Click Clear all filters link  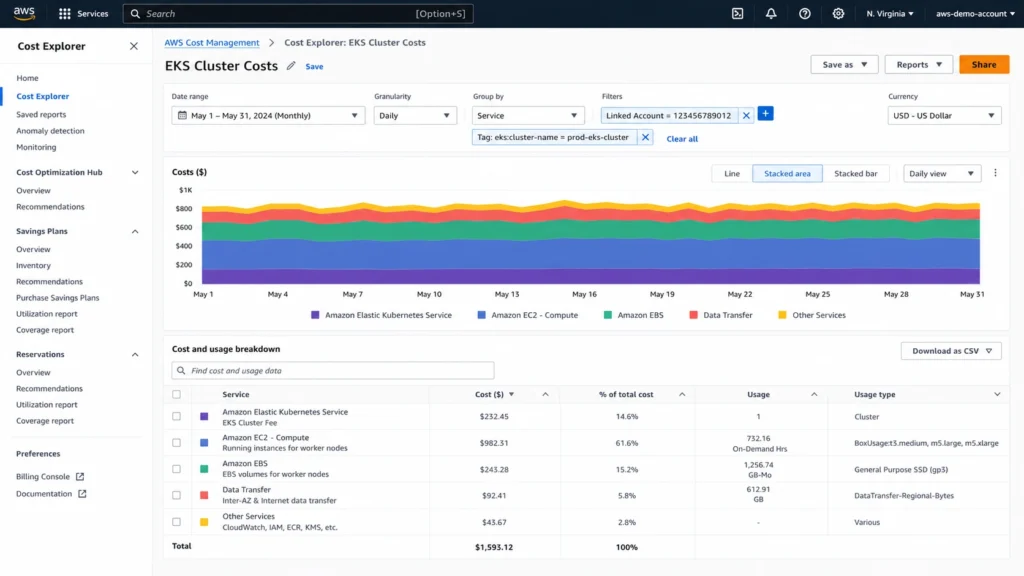(x=682, y=138)
